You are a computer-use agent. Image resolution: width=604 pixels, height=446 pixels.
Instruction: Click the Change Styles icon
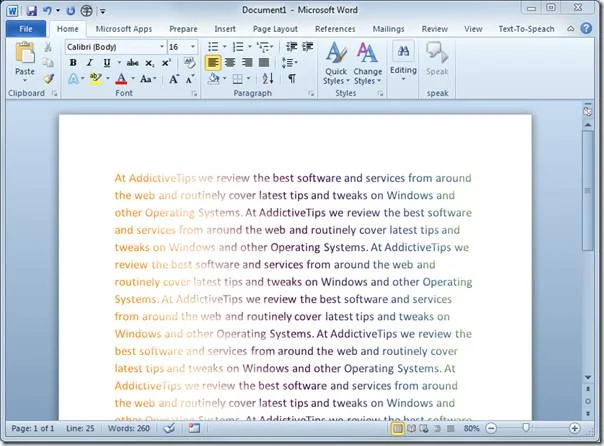click(x=367, y=53)
